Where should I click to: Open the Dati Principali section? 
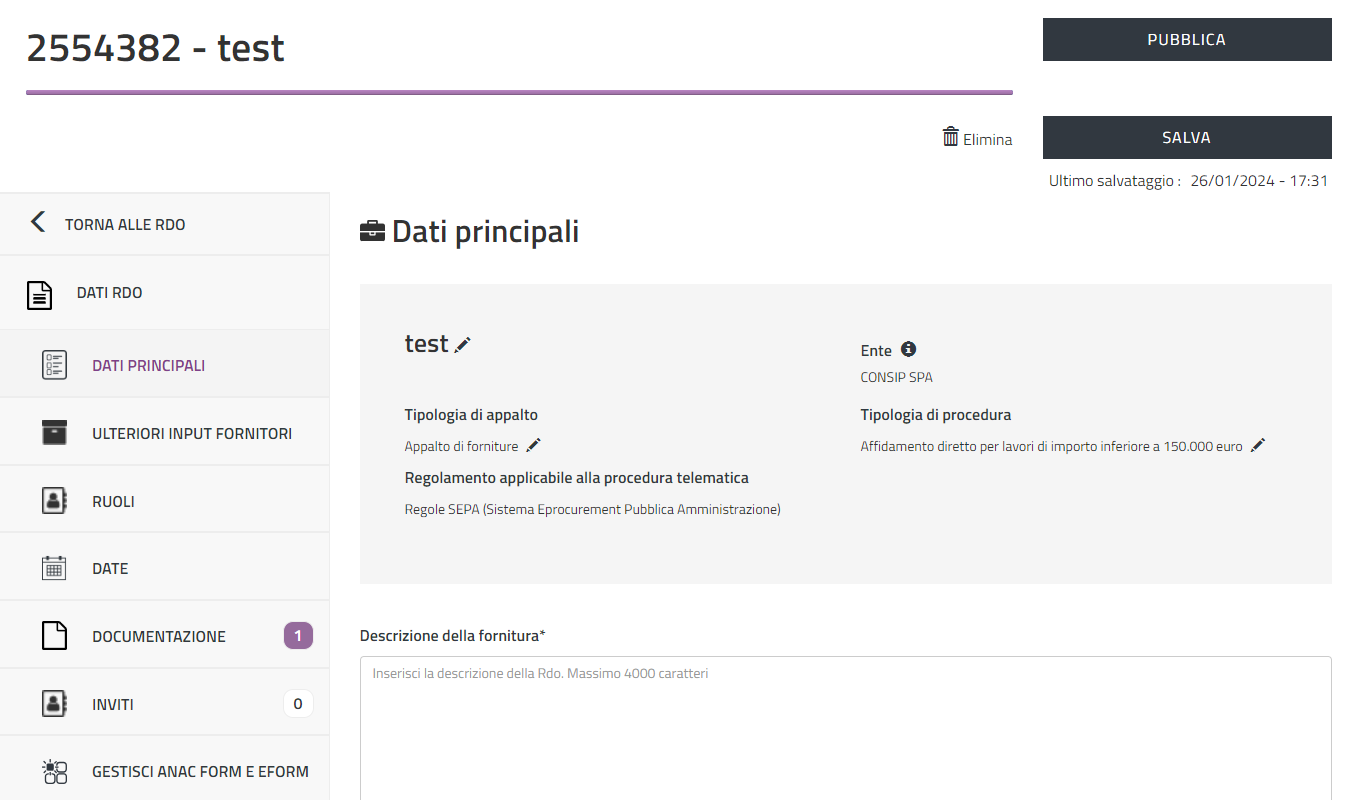(x=148, y=366)
